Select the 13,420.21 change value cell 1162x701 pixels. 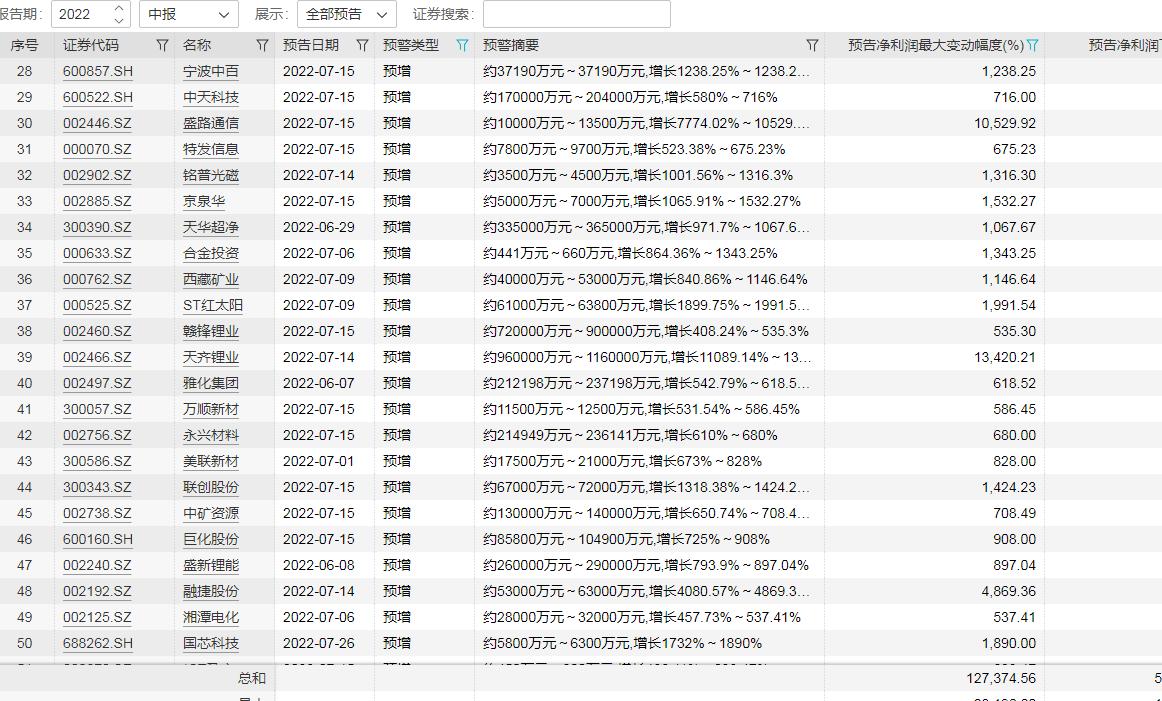[934, 357]
